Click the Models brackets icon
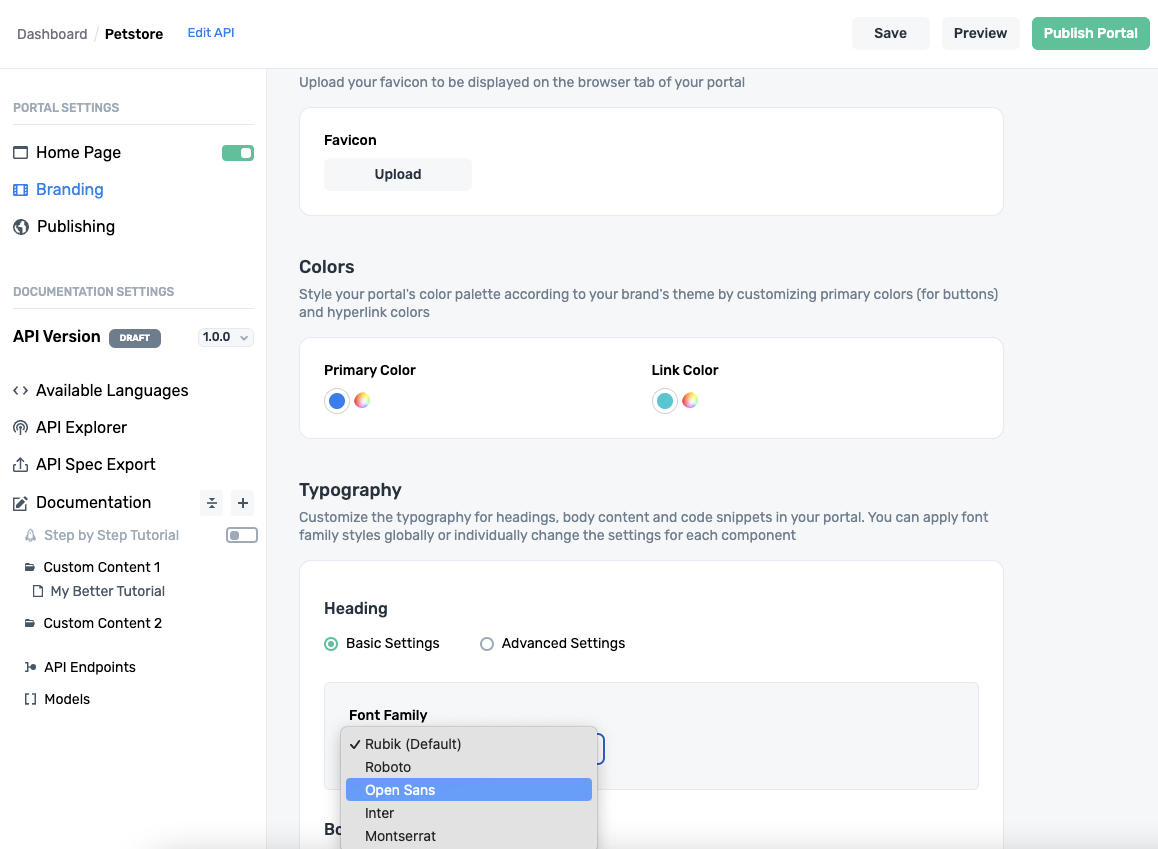1158x849 pixels. point(30,699)
